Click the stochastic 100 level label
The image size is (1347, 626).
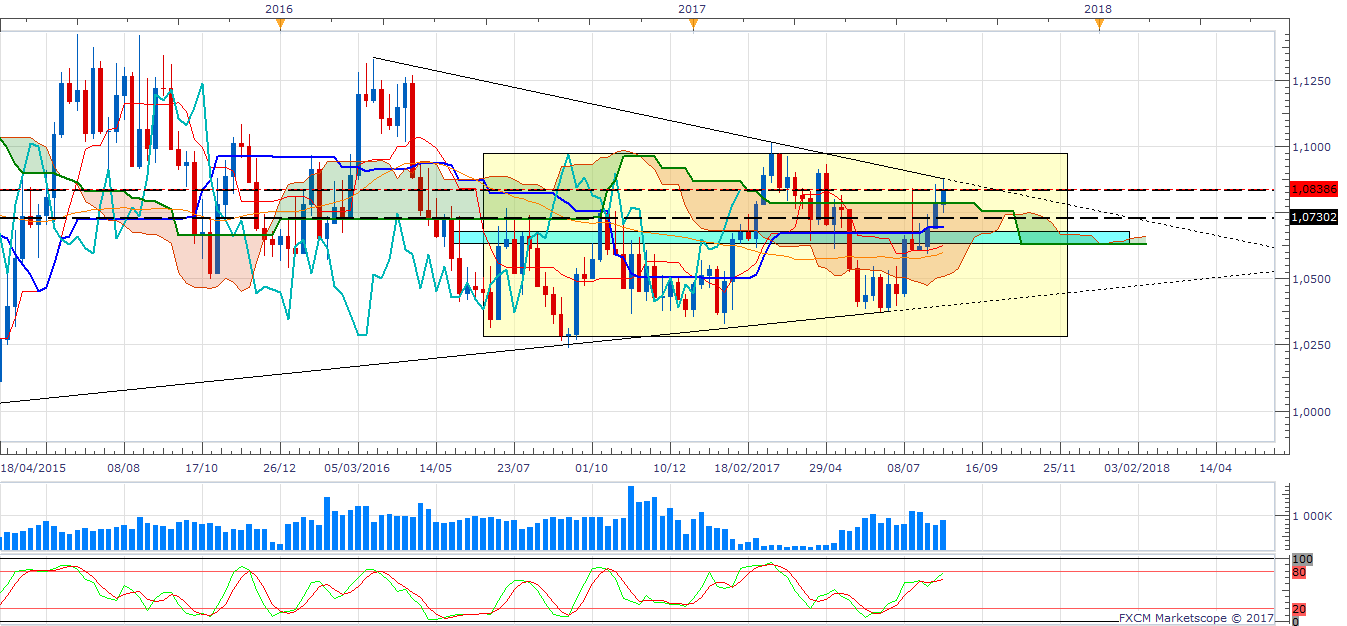point(1302,560)
